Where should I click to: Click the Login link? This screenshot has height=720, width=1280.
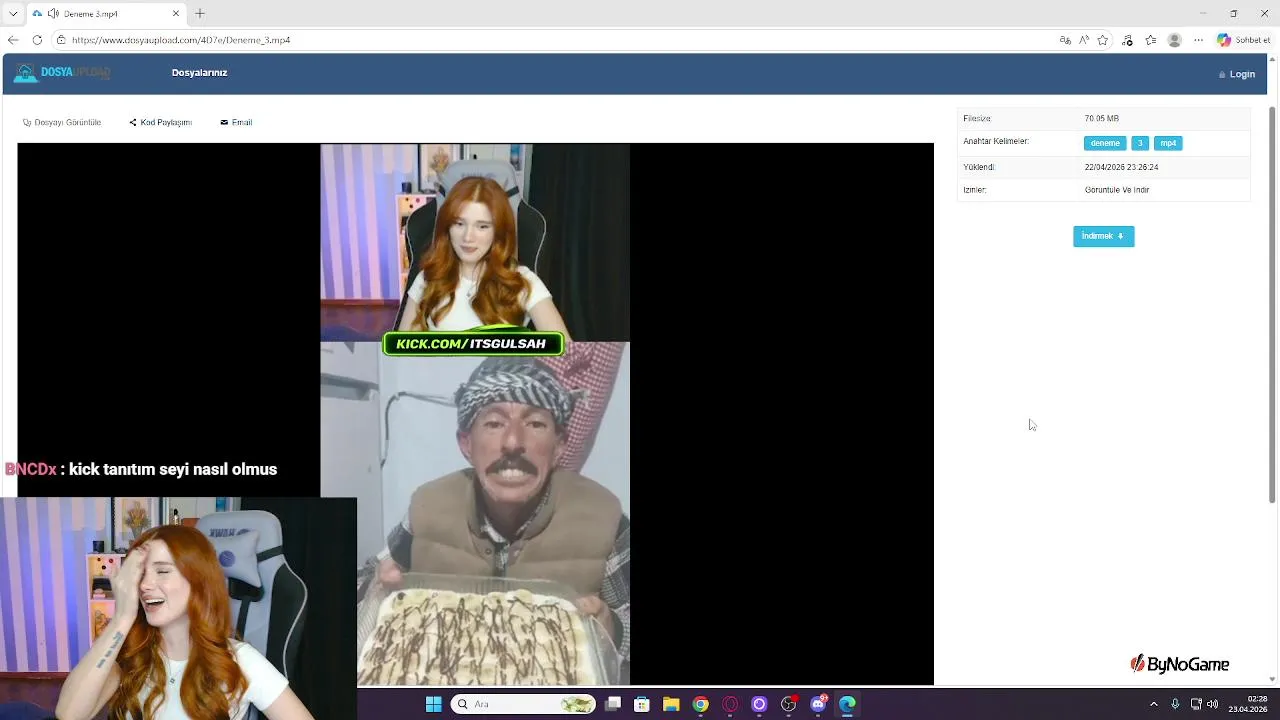coord(1237,74)
